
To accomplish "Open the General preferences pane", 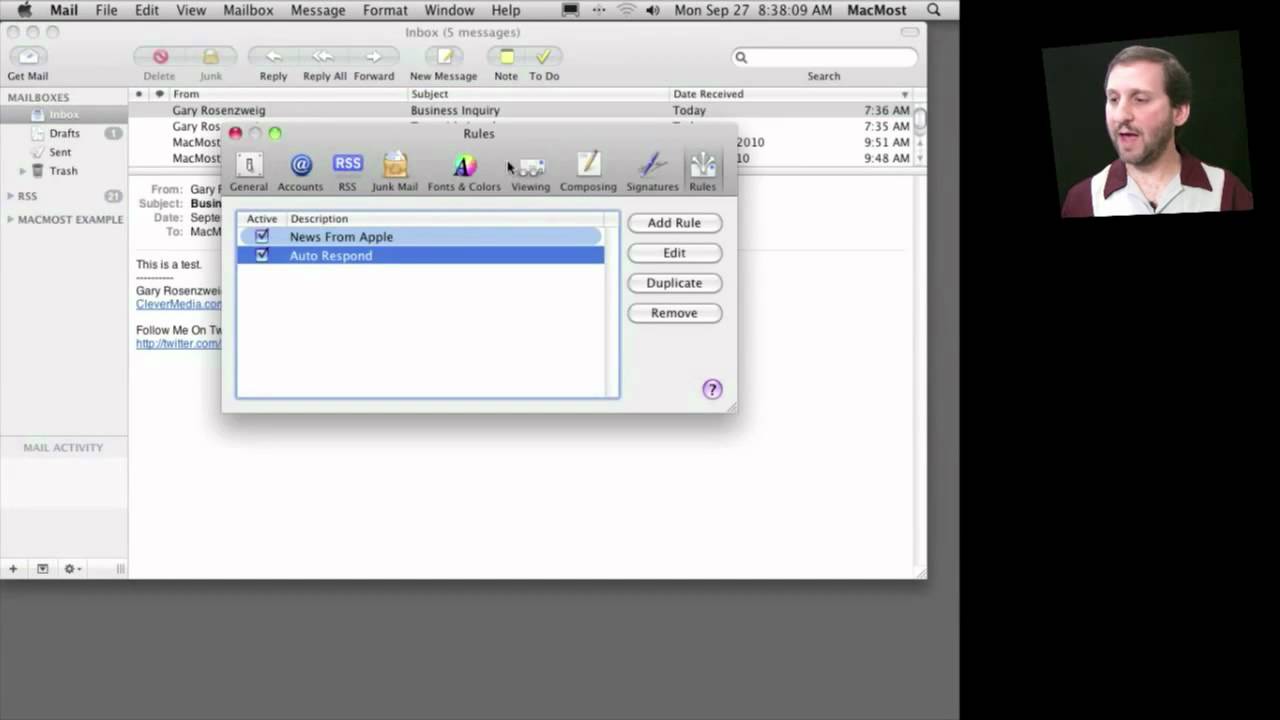I will pos(248,172).
